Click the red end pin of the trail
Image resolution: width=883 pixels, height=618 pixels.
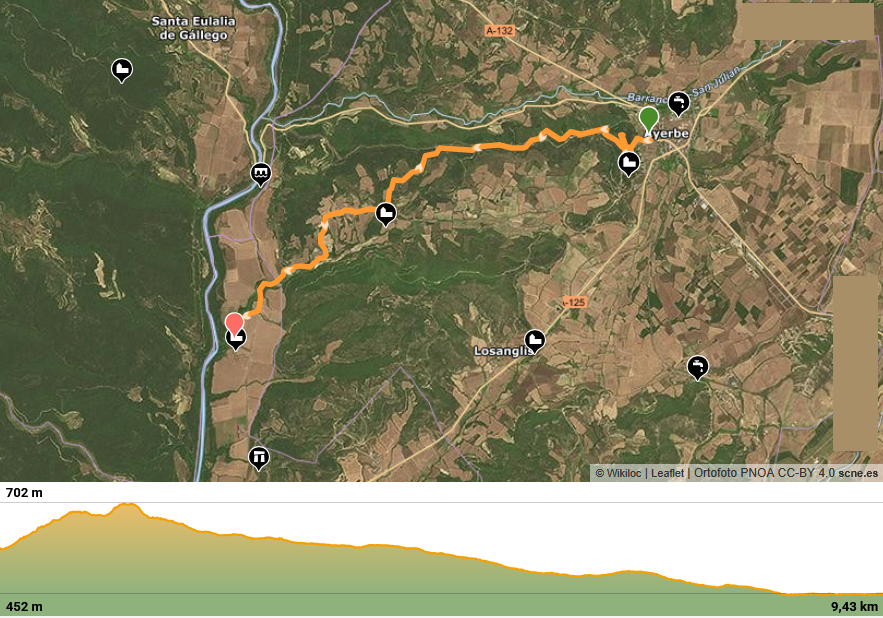pyautogui.click(x=234, y=323)
